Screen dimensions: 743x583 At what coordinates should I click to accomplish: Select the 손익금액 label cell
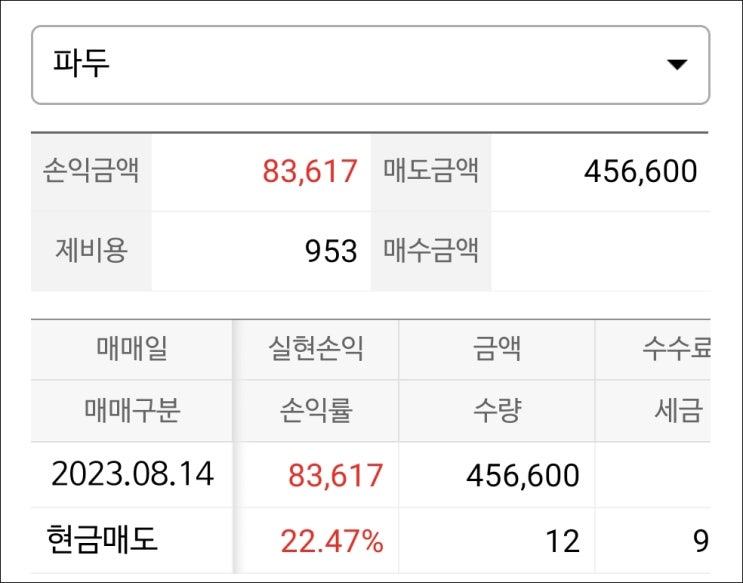91,172
